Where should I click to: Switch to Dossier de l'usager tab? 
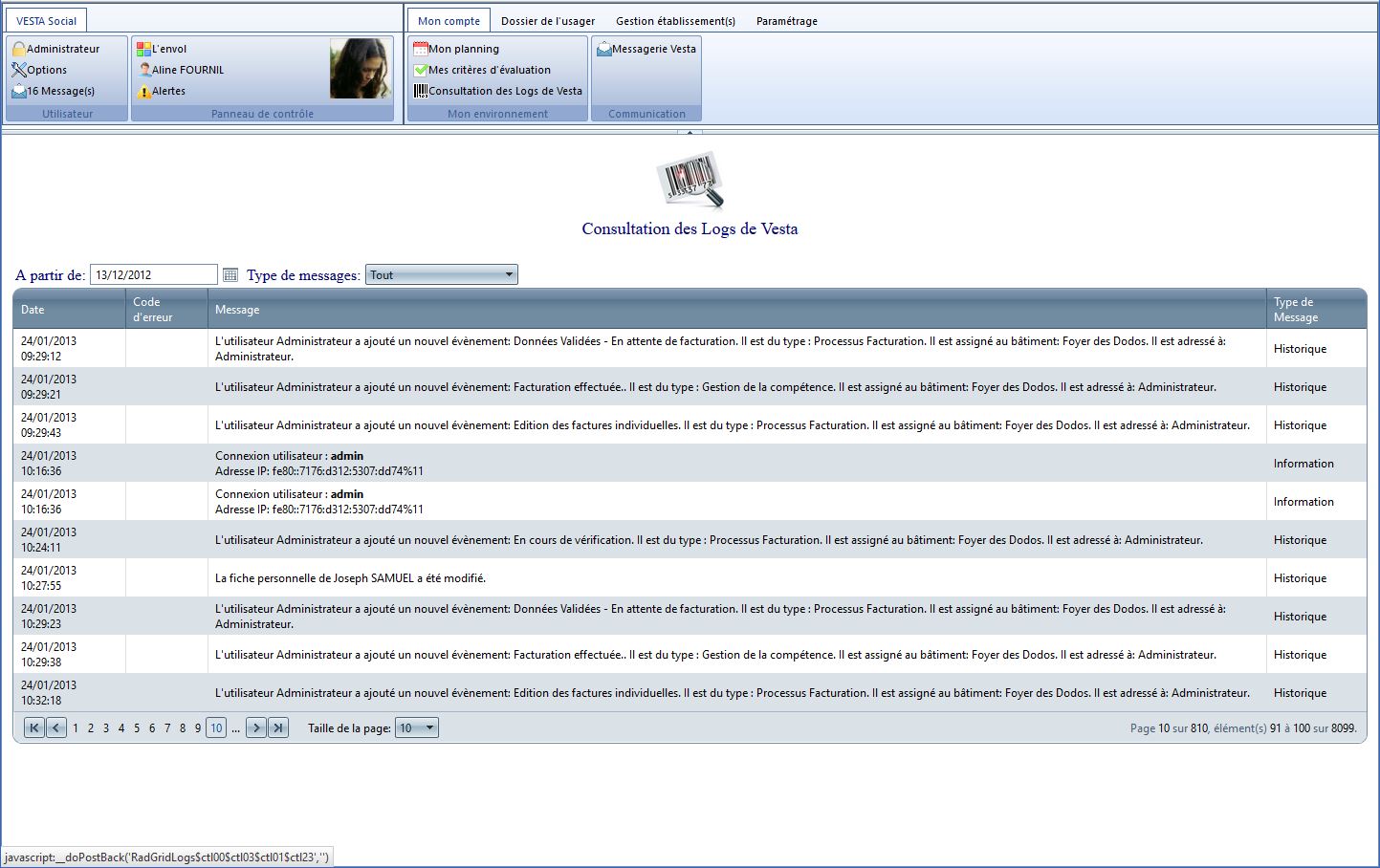click(548, 21)
